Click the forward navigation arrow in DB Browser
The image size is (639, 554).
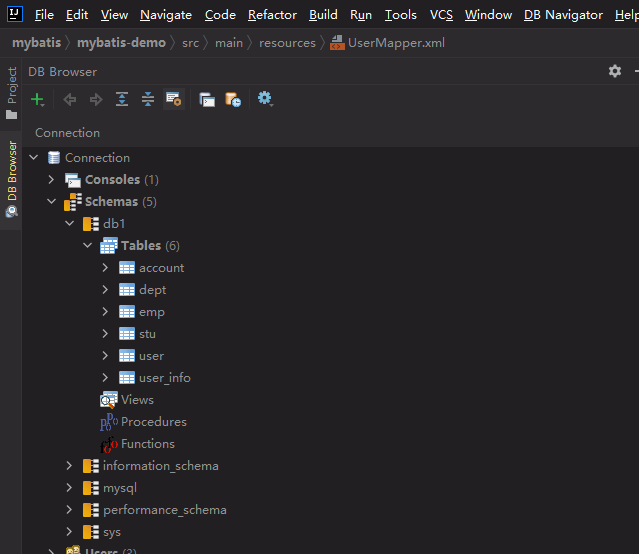click(x=96, y=99)
